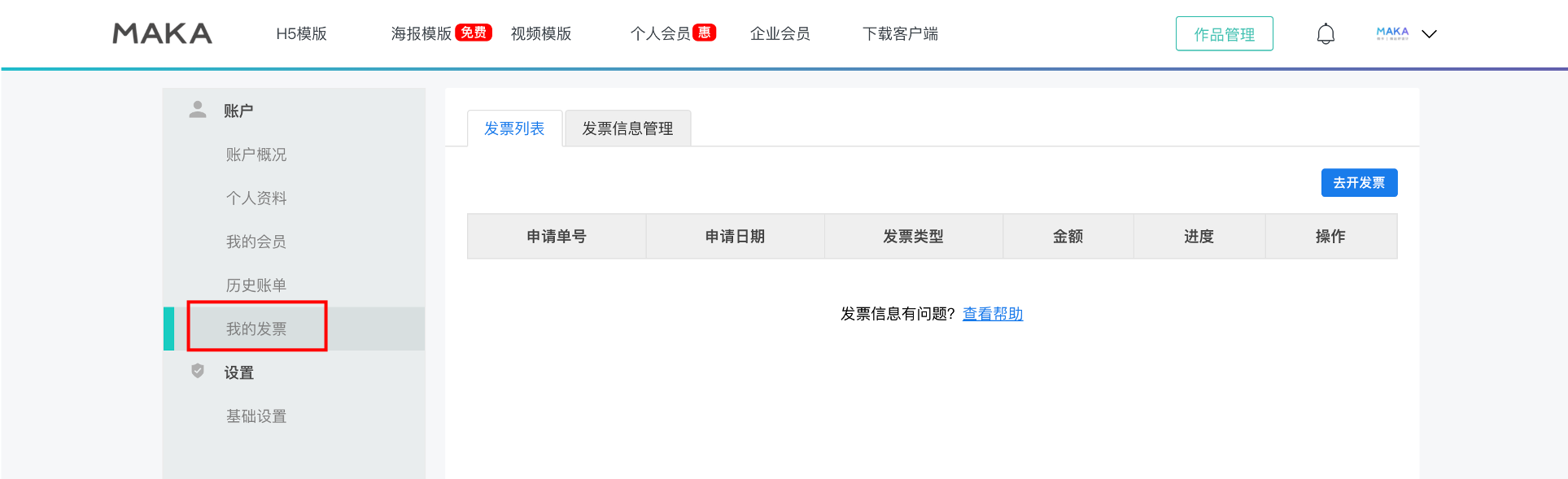Select the 发票列表 tab
The height and width of the screenshot is (479, 1568).
pos(514,128)
